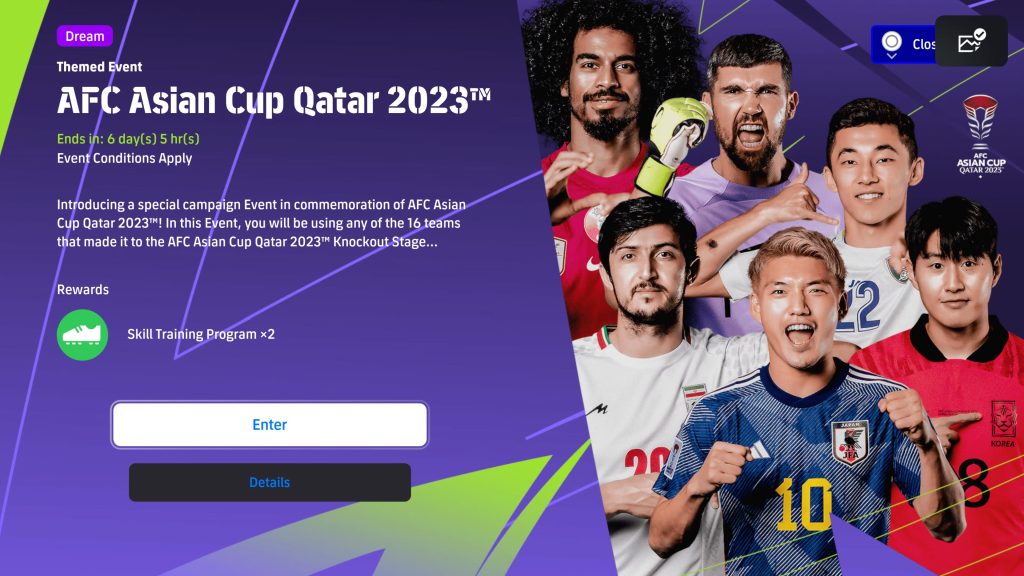The image size is (1024, 576).
Task: Start the event with the Enter button
Action: coord(270,424)
